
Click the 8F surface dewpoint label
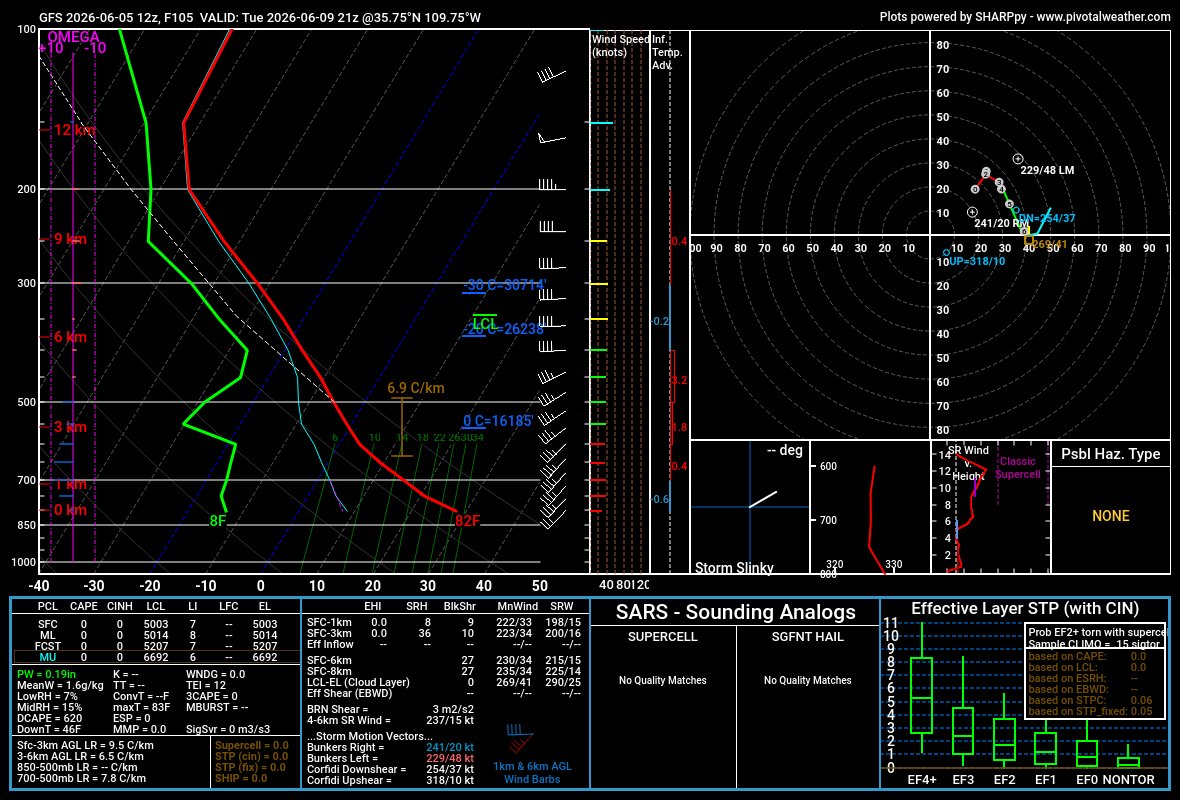pyautogui.click(x=217, y=521)
